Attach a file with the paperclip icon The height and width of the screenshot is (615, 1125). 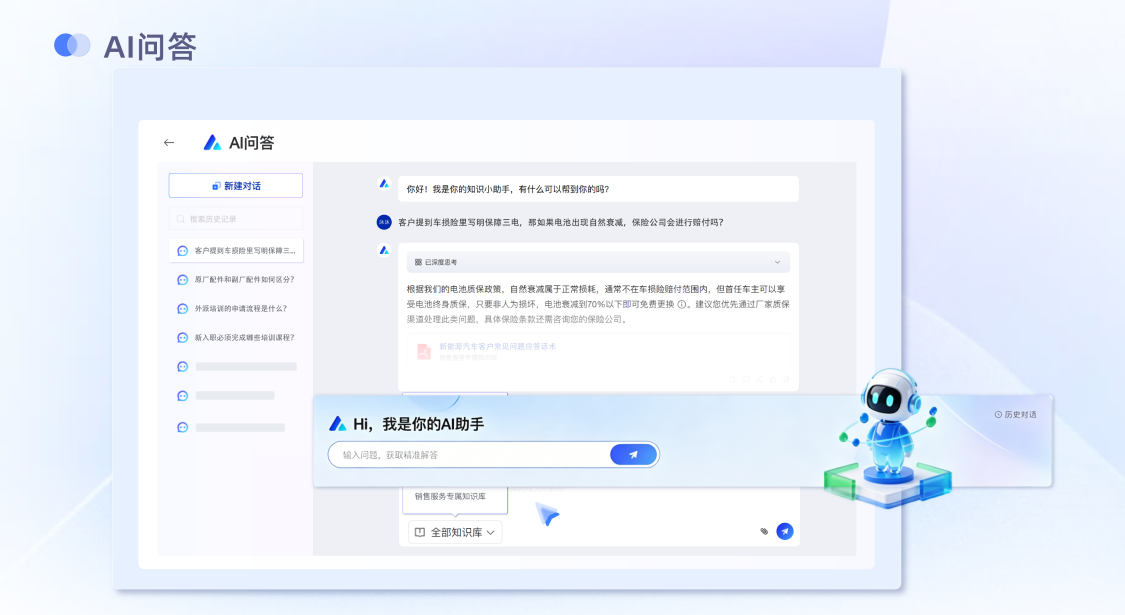(x=764, y=532)
